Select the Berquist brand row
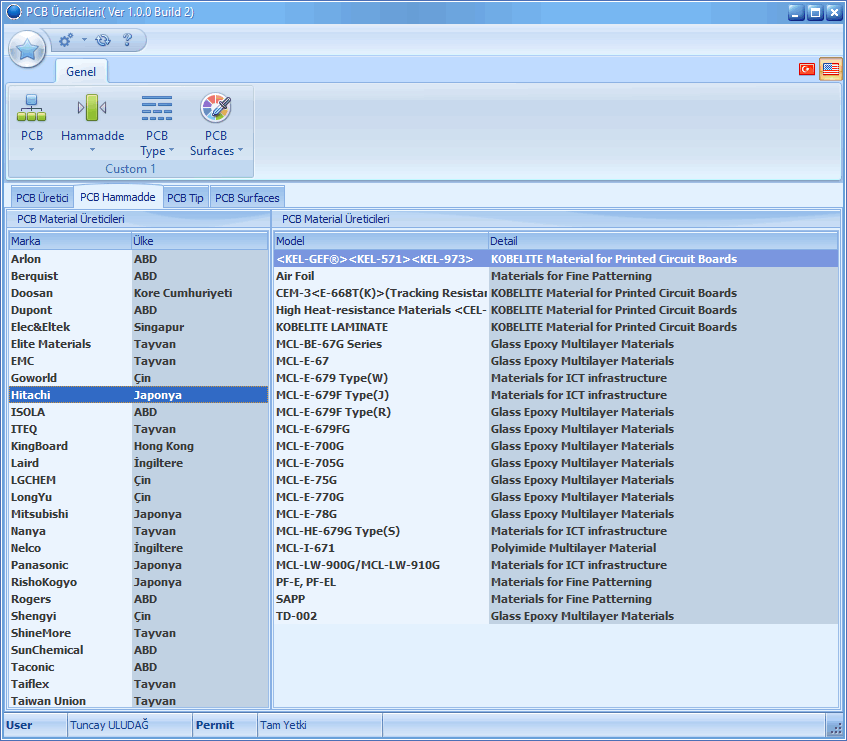The image size is (847, 741). click(x=138, y=276)
